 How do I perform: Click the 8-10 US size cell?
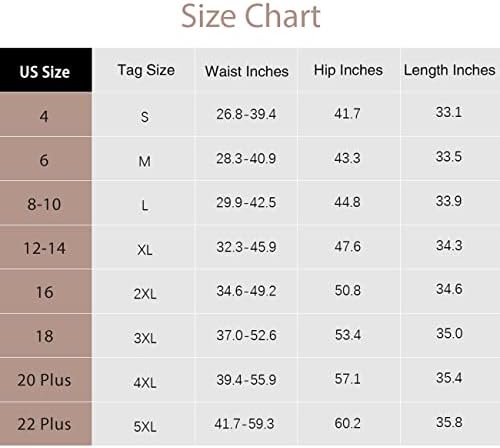(46, 203)
